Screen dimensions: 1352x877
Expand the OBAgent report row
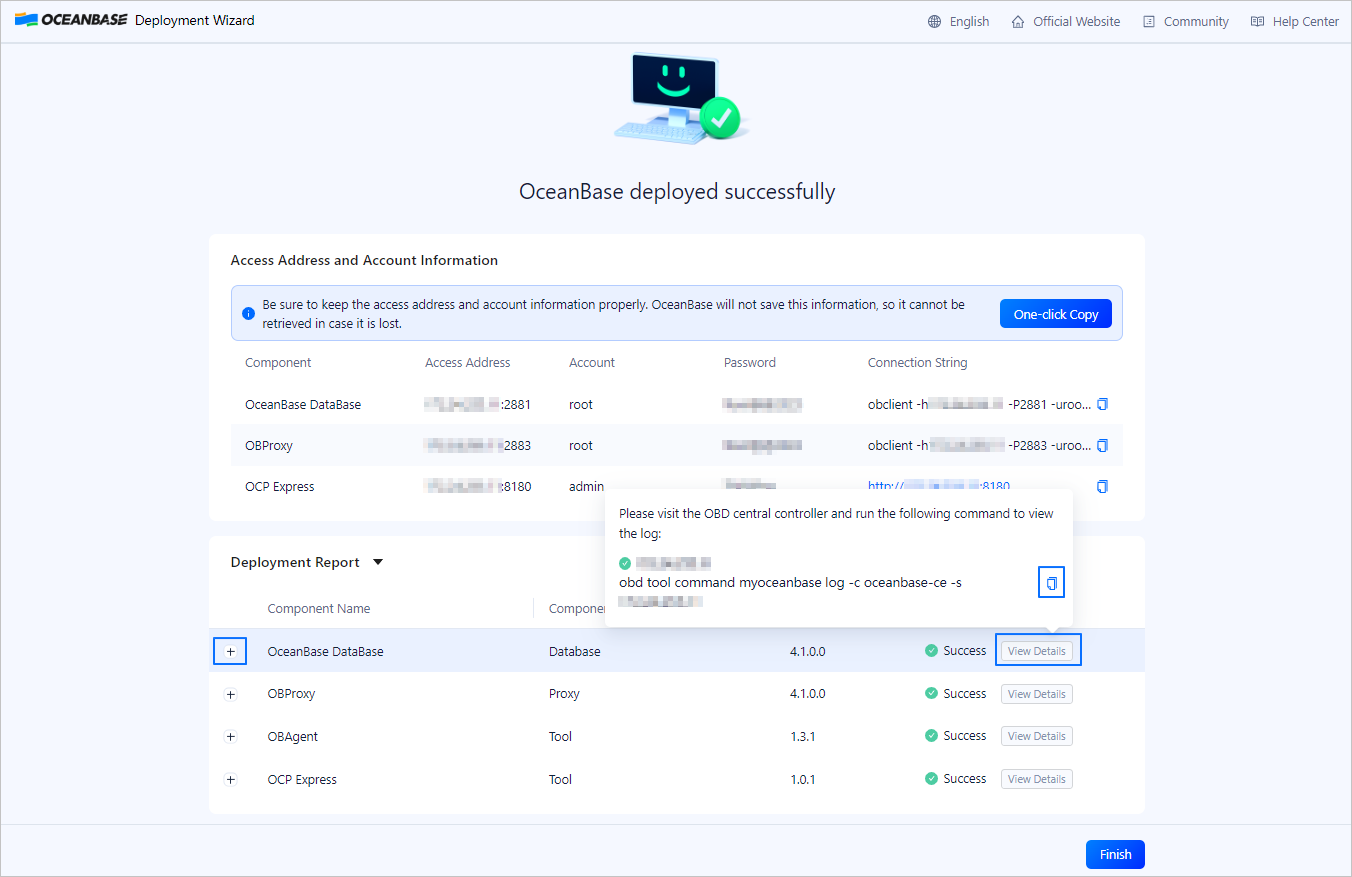(x=230, y=737)
